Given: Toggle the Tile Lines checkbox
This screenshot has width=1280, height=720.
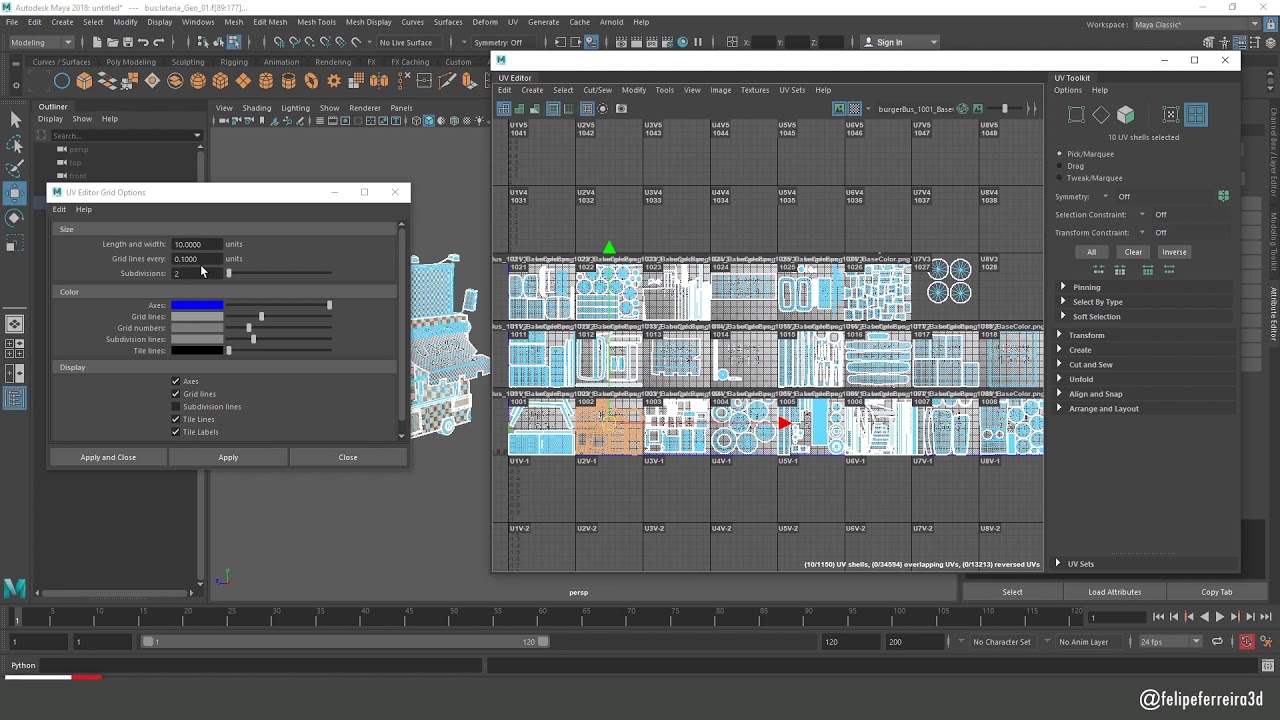Looking at the screenshot, I should [176, 419].
